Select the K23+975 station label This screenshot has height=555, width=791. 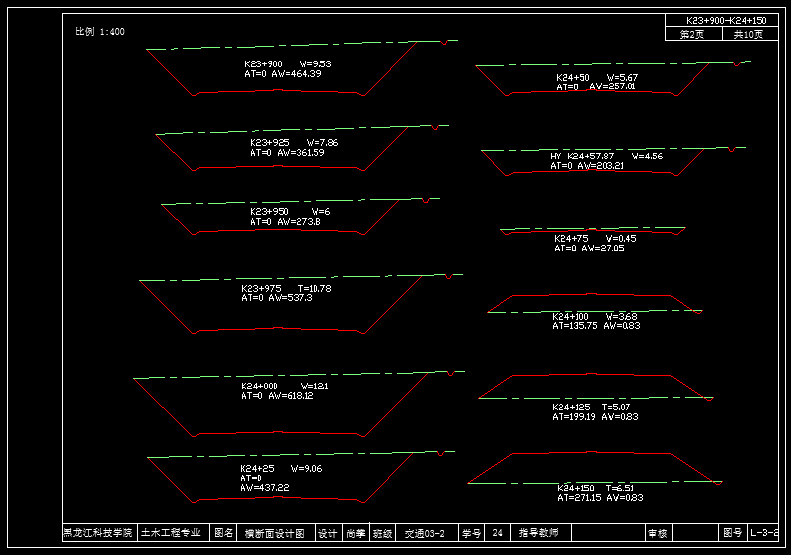261,288
